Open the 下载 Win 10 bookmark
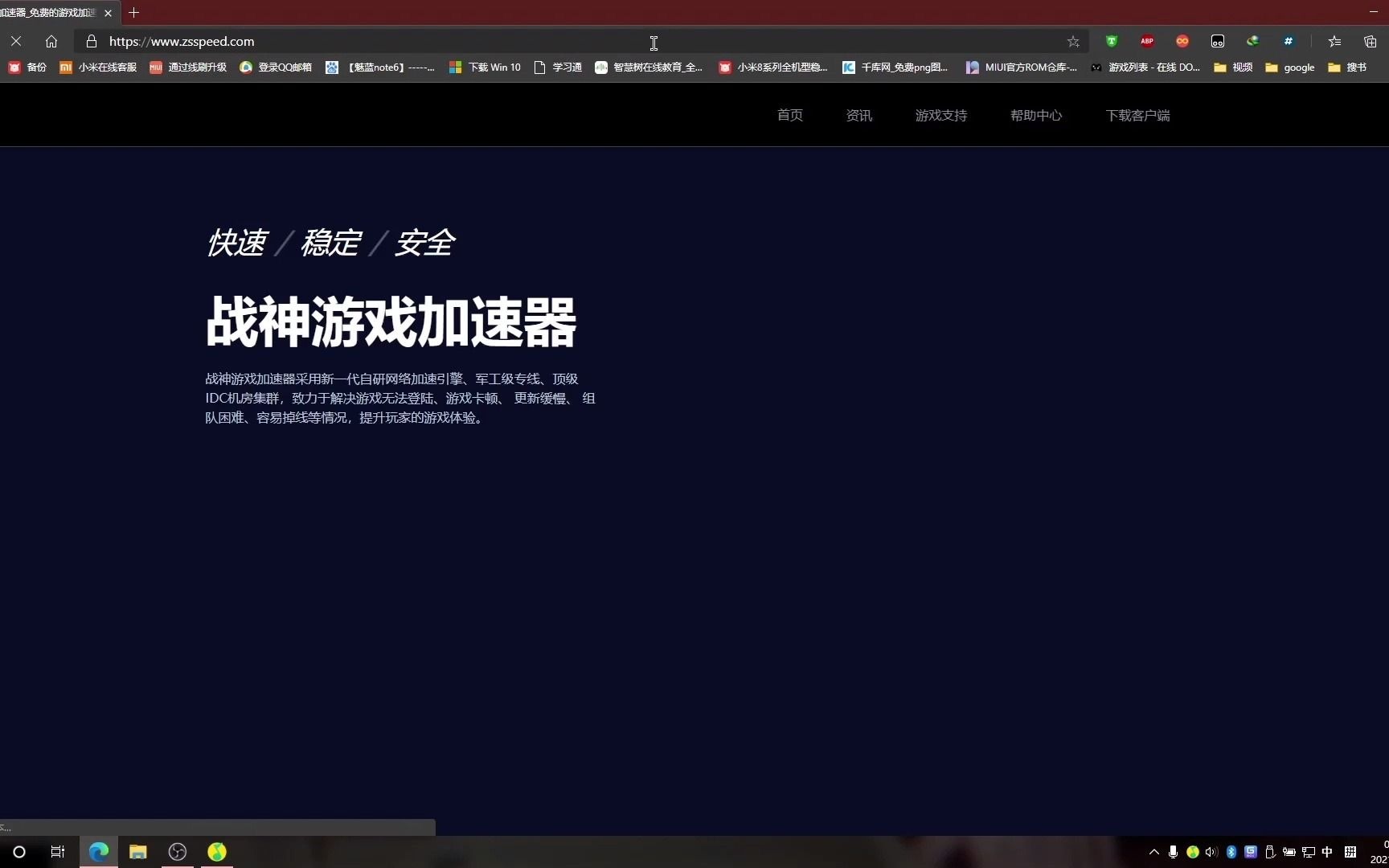The image size is (1389, 868). 485,68
